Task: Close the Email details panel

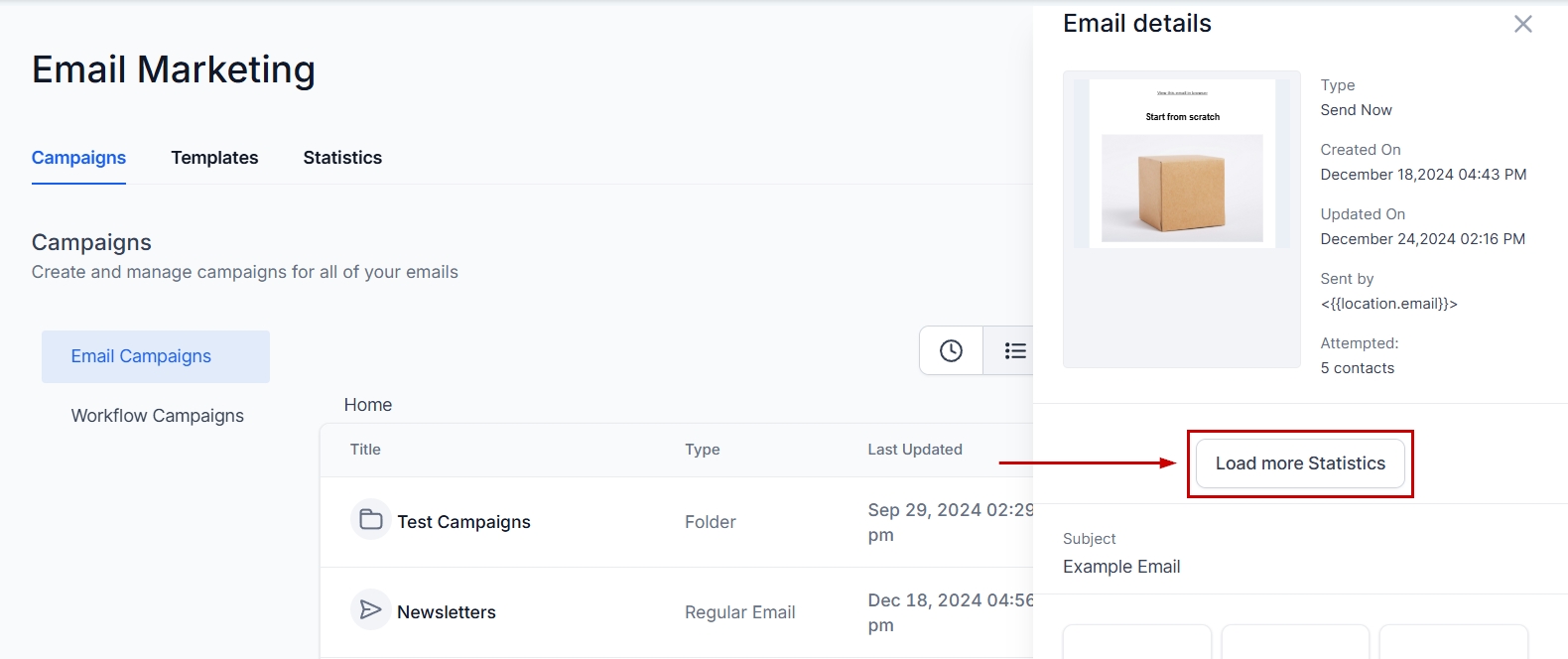Action: [x=1522, y=24]
